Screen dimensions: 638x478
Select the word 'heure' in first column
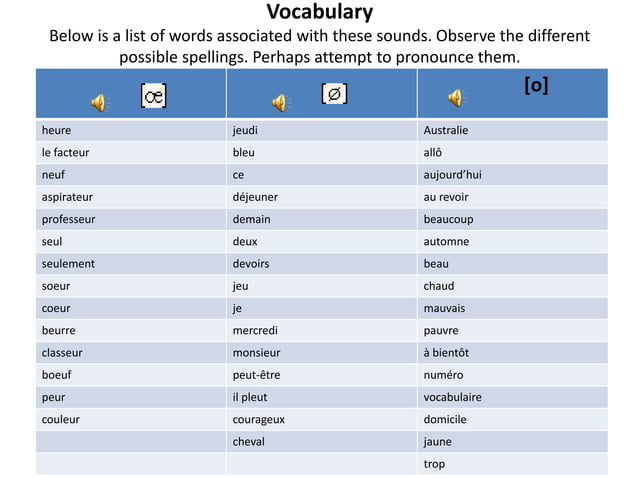56,130
